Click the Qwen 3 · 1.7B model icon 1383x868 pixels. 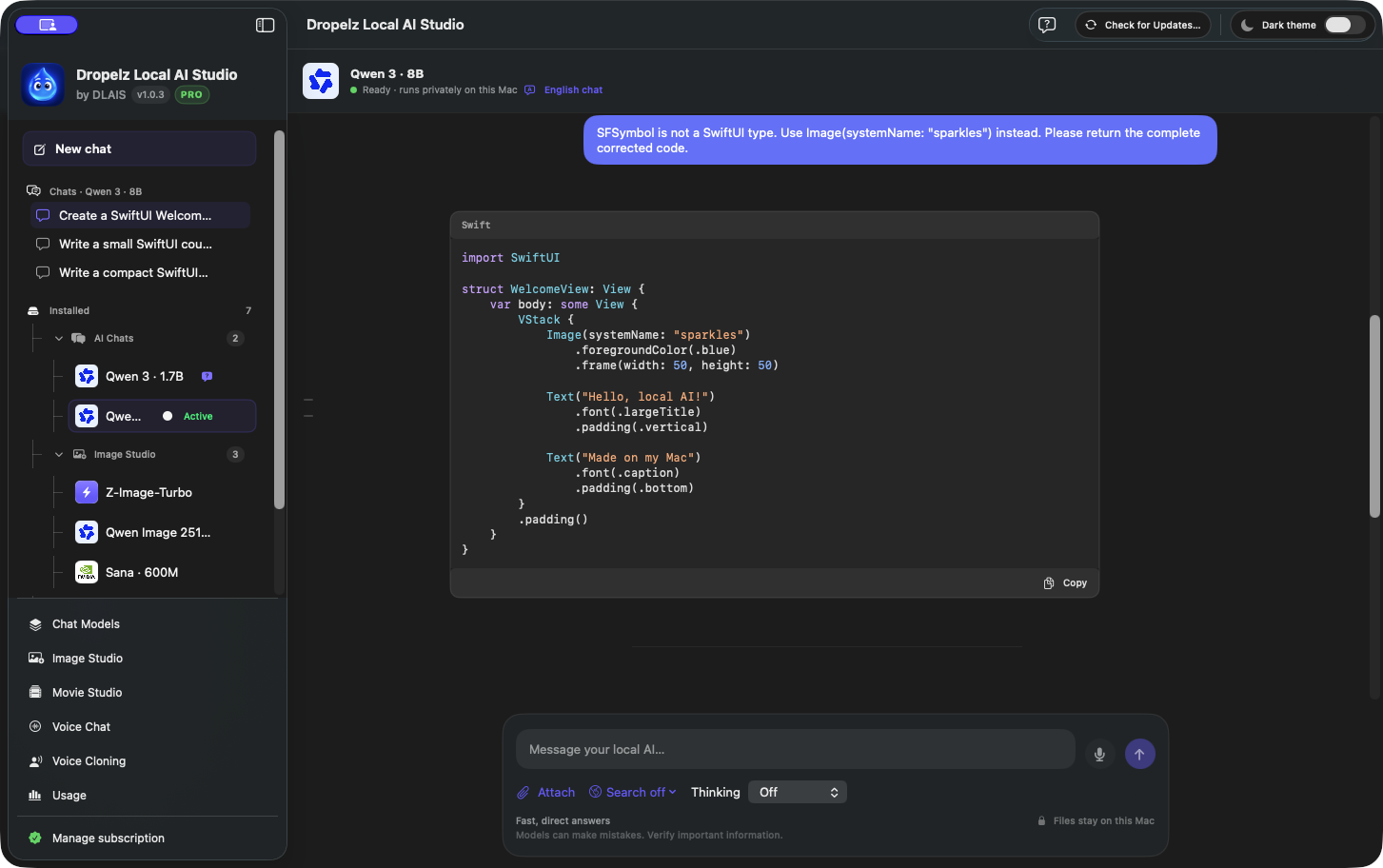click(x=87, y=376)
